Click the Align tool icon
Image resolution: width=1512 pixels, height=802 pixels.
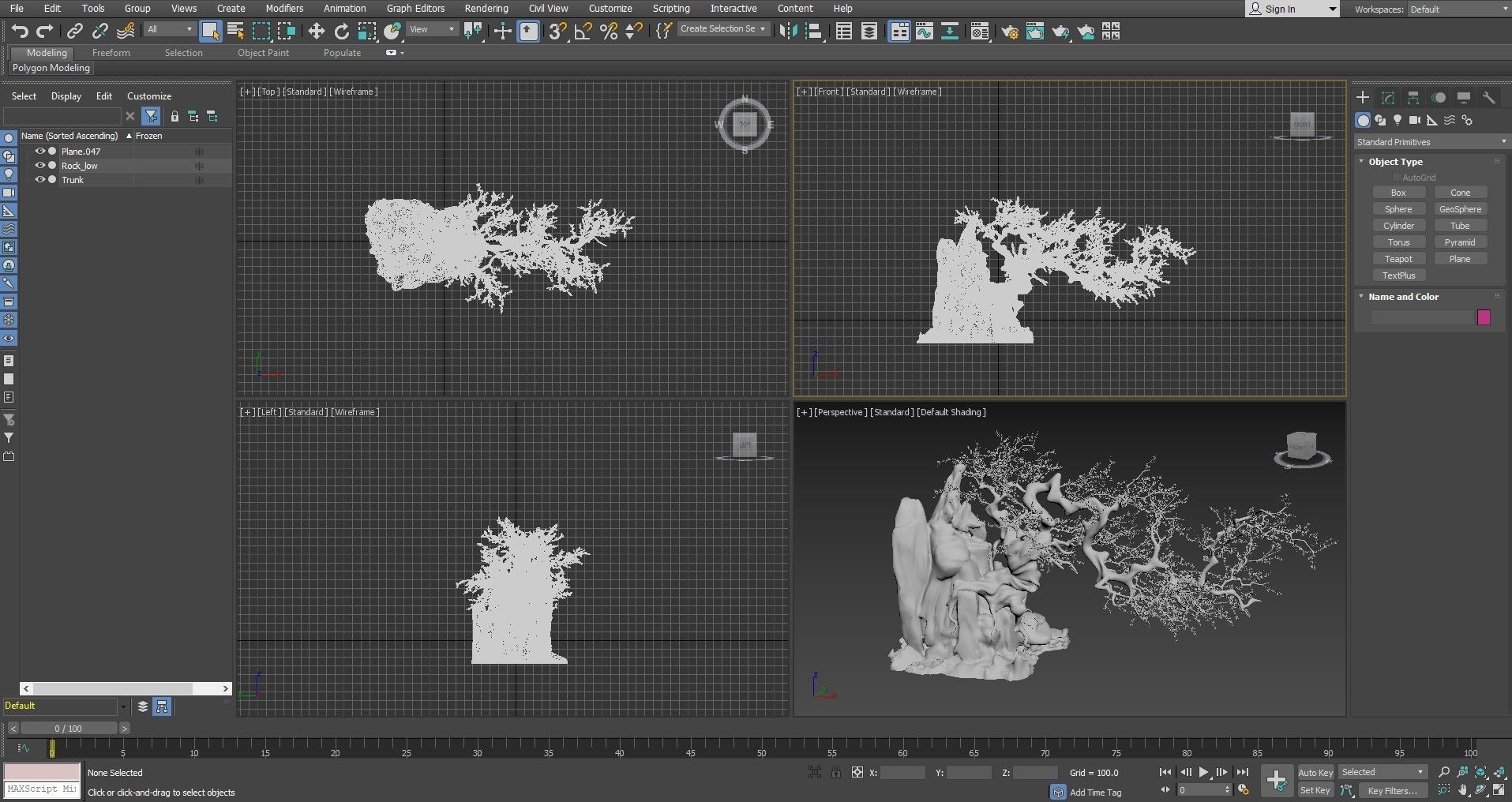815,31
